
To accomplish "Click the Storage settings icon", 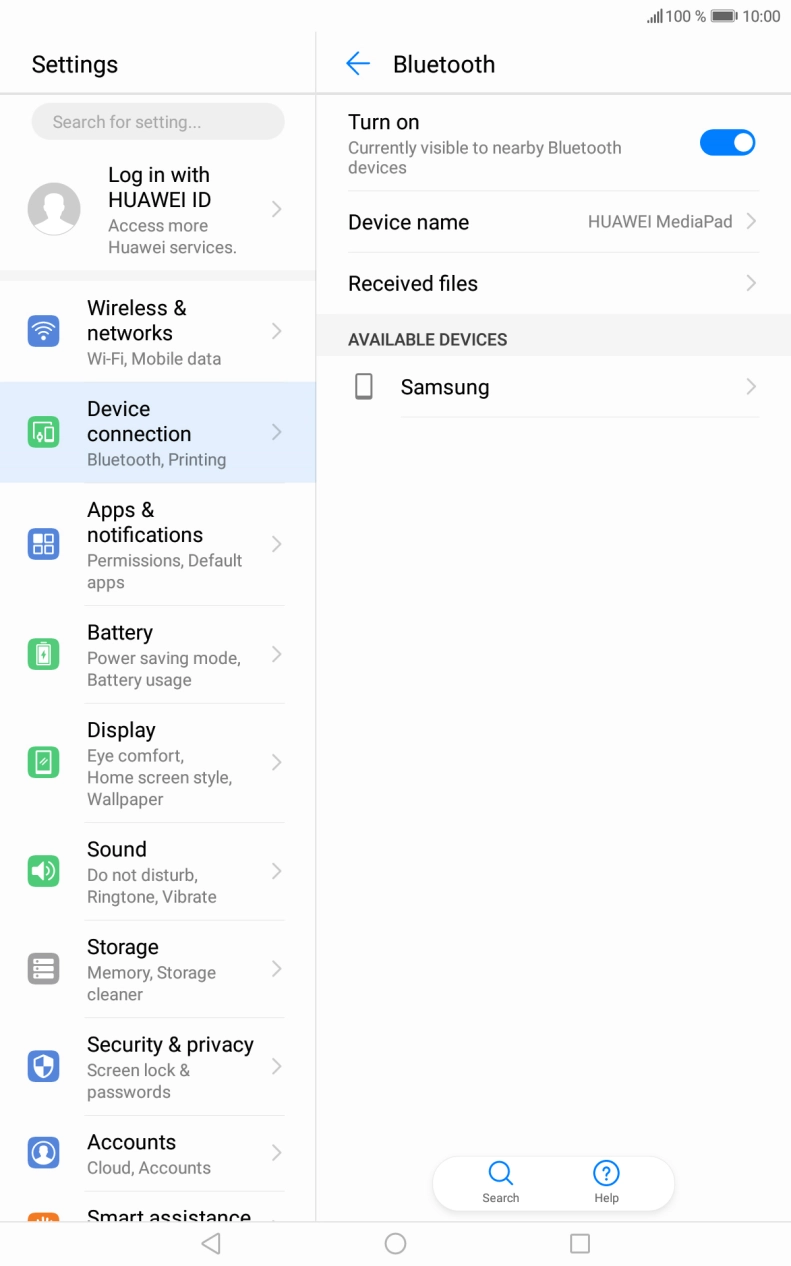I will pos(43,968).
